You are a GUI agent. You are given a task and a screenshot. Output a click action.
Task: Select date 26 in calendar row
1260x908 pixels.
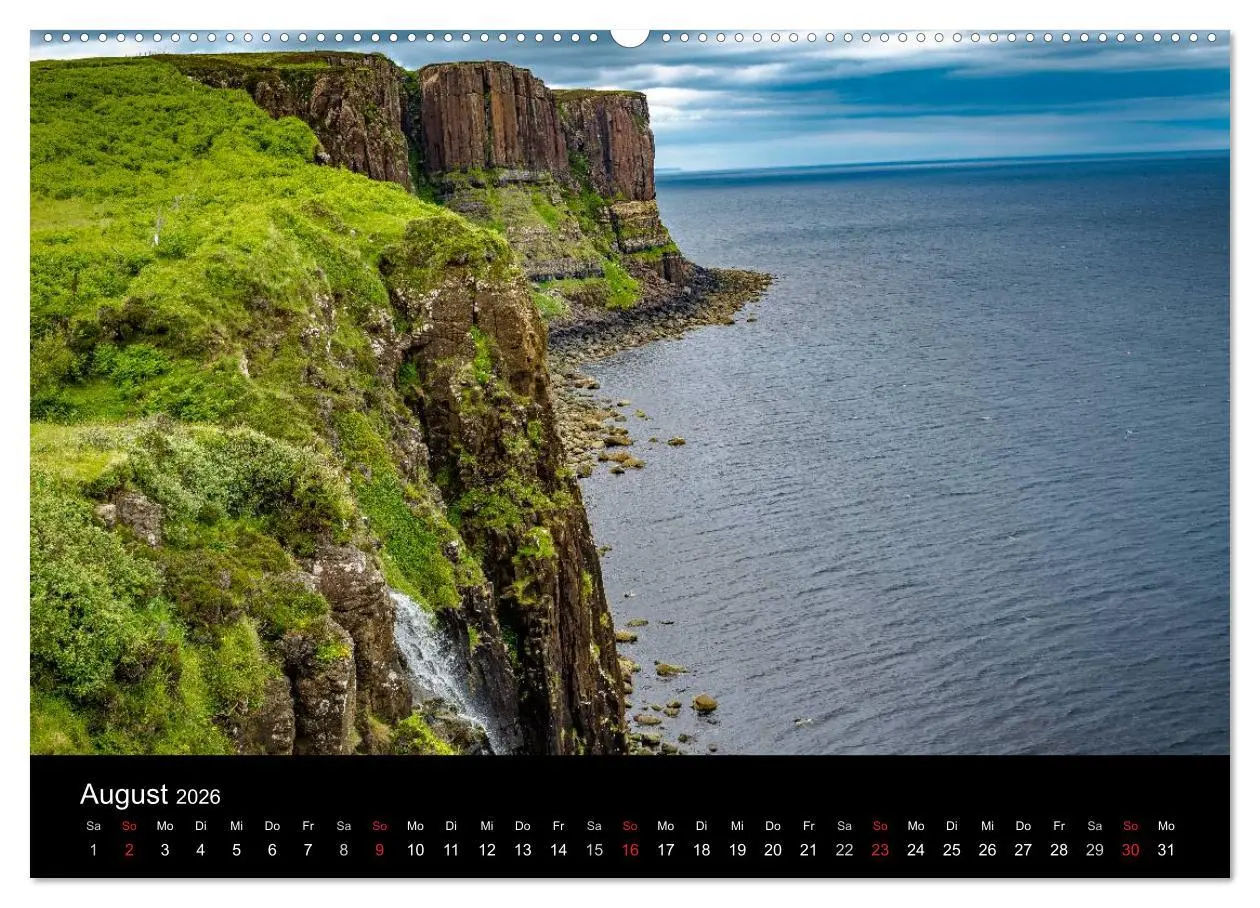pos(988,850)
